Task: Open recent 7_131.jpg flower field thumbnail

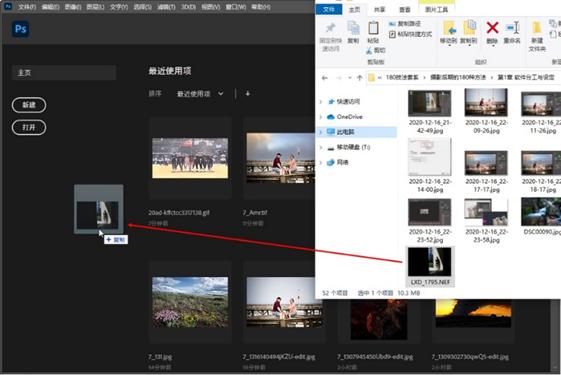Action: coord(190,302)
